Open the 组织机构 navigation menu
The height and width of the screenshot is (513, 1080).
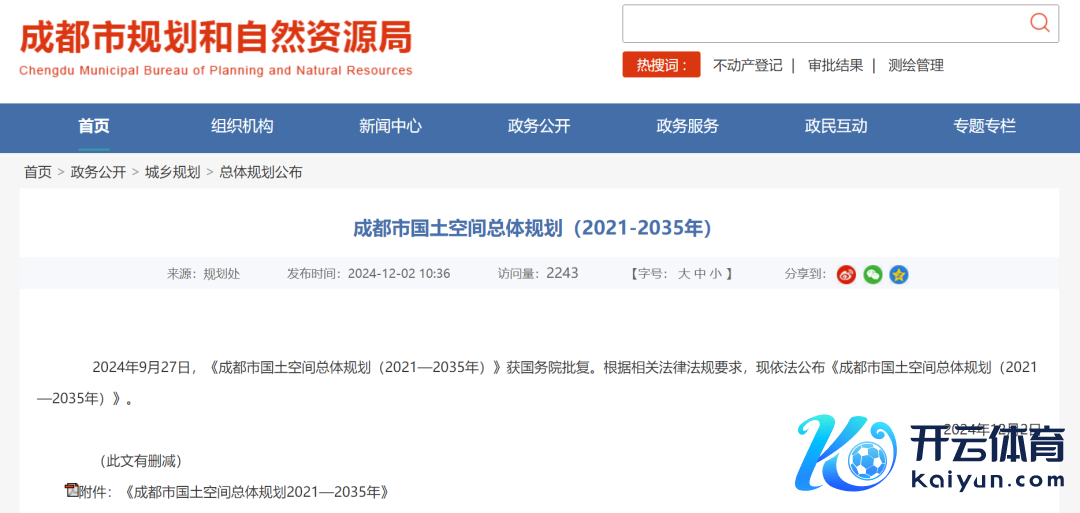coord(242,126)
